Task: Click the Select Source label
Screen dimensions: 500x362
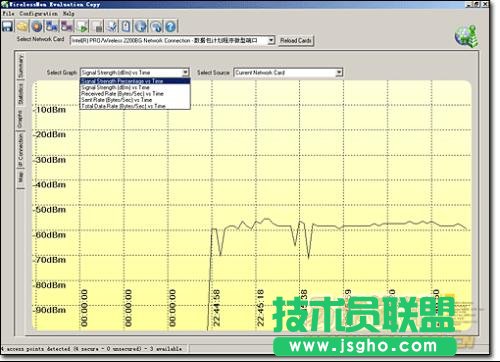Action: coord(213,72)
